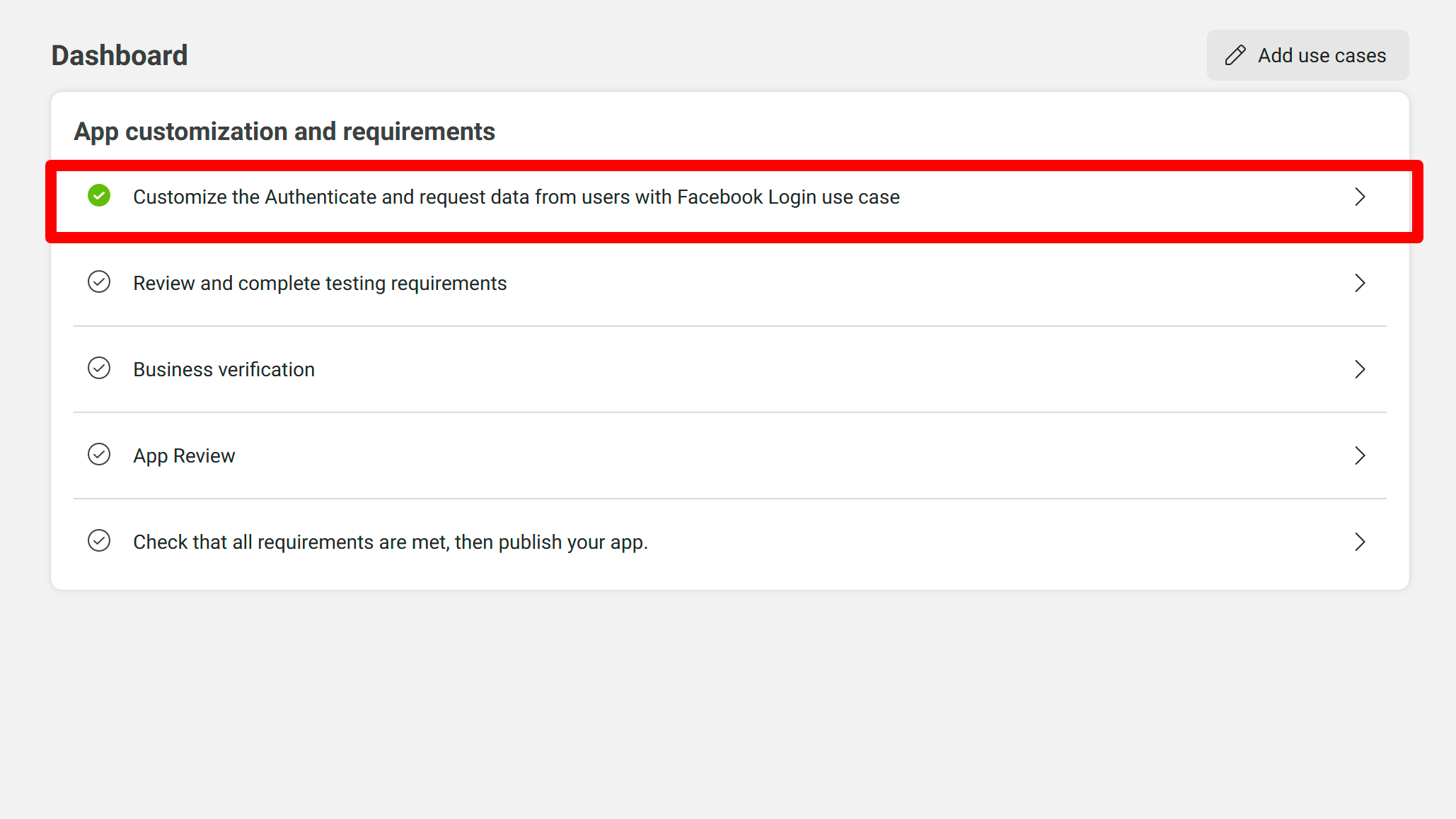Expand the testing requirements row chevron
Viewport: 1456px width, 819px height.
[x=1360, y=283]
